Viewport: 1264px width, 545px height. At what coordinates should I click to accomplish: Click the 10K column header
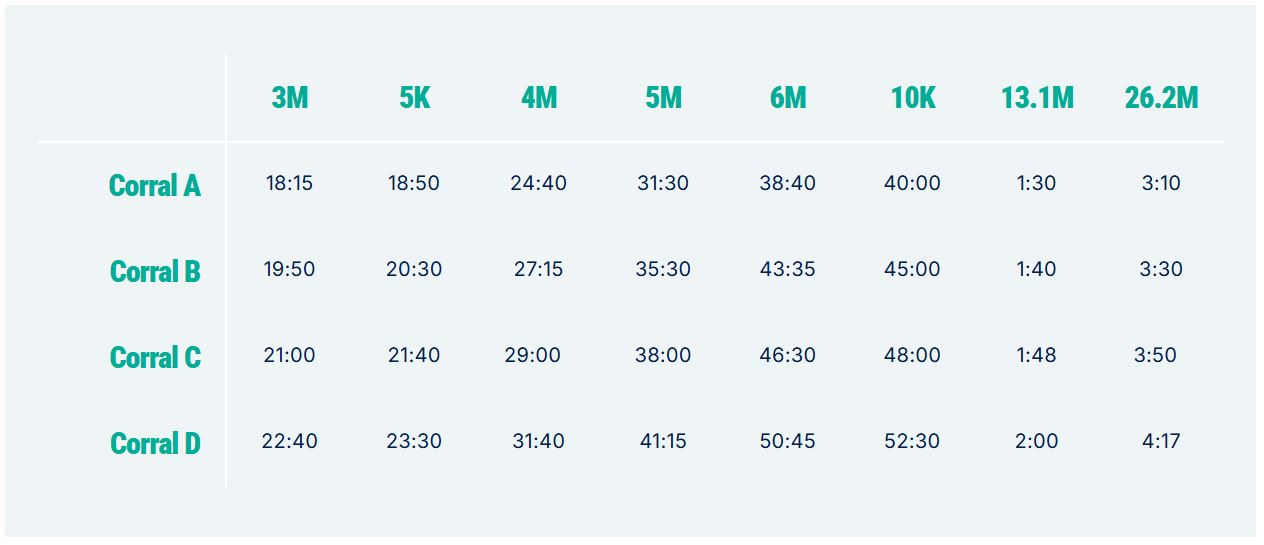tap(913, 98)
